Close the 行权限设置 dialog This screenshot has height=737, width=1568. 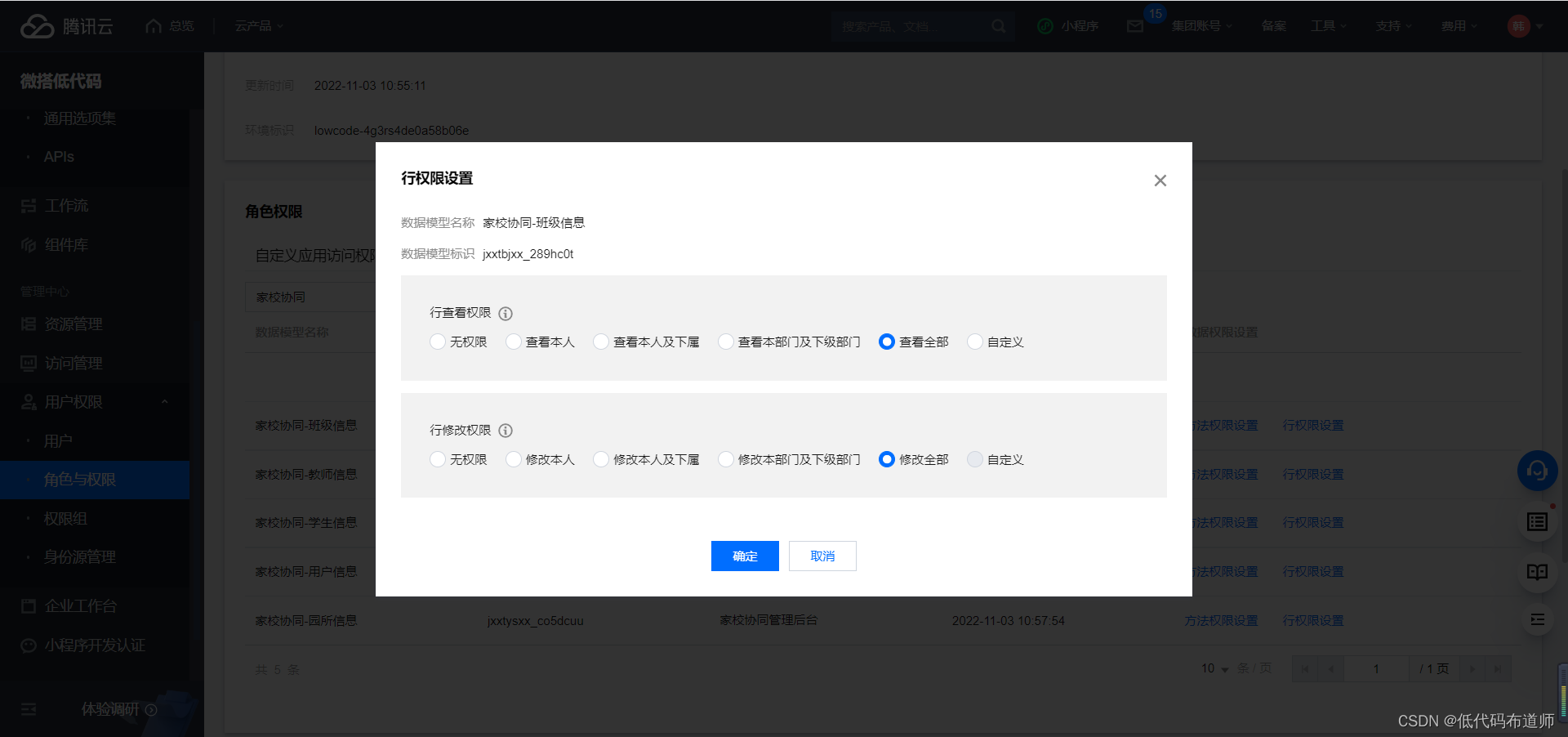[x=1160, y=181]
